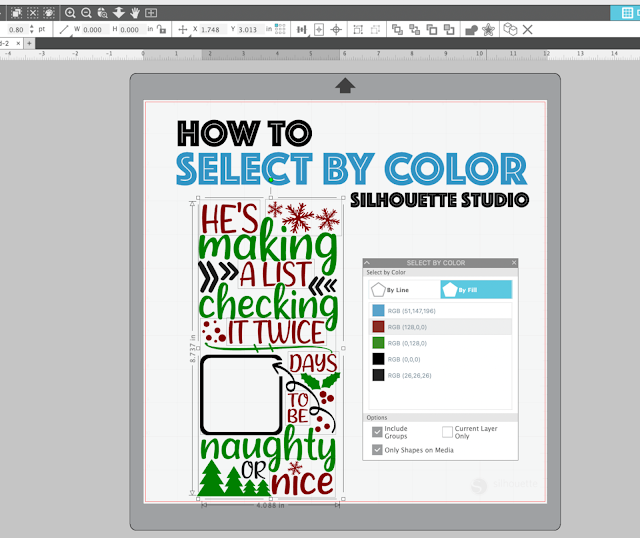Image resolution: width=640 pixels, height=538 pixels.
Task: Choose the reference point grid icon
Action: (x=280, y=29)
